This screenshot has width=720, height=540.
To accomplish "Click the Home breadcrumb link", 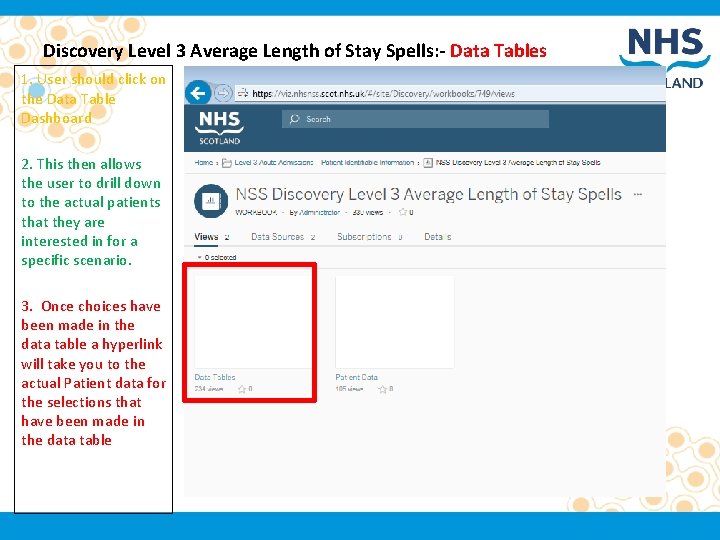I will pos(203,163).
